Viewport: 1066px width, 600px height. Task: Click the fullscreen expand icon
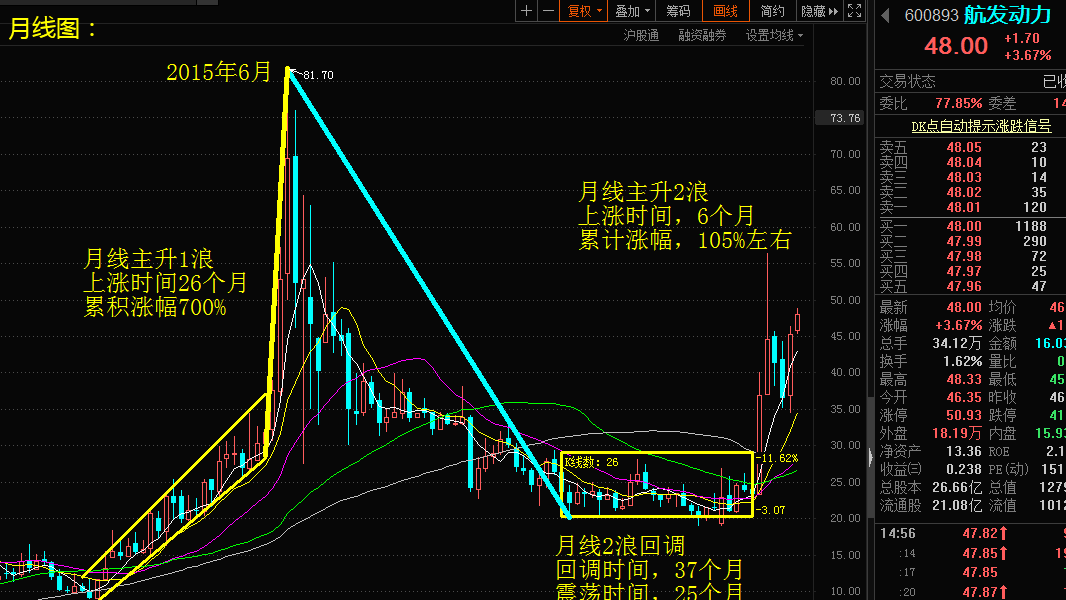click(854, 11)
